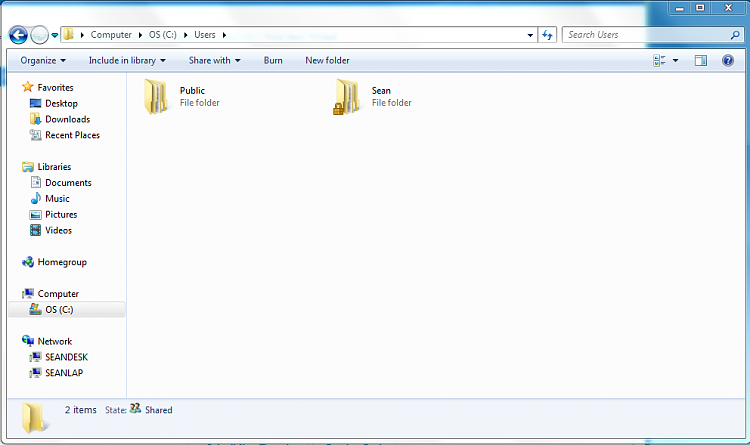Click the Libraries icon
The width and height of the screenshot is (750, 445).
click(x=28, y=167)
